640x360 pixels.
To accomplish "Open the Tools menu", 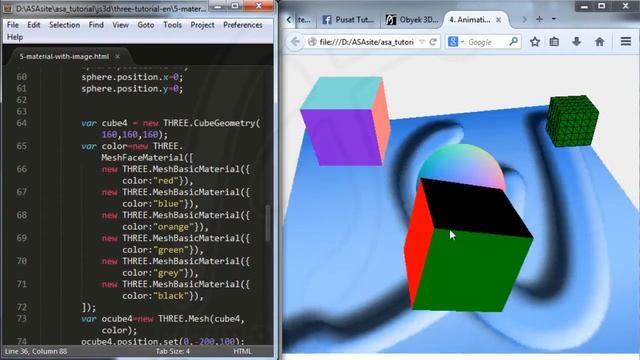I will [172, 25].
